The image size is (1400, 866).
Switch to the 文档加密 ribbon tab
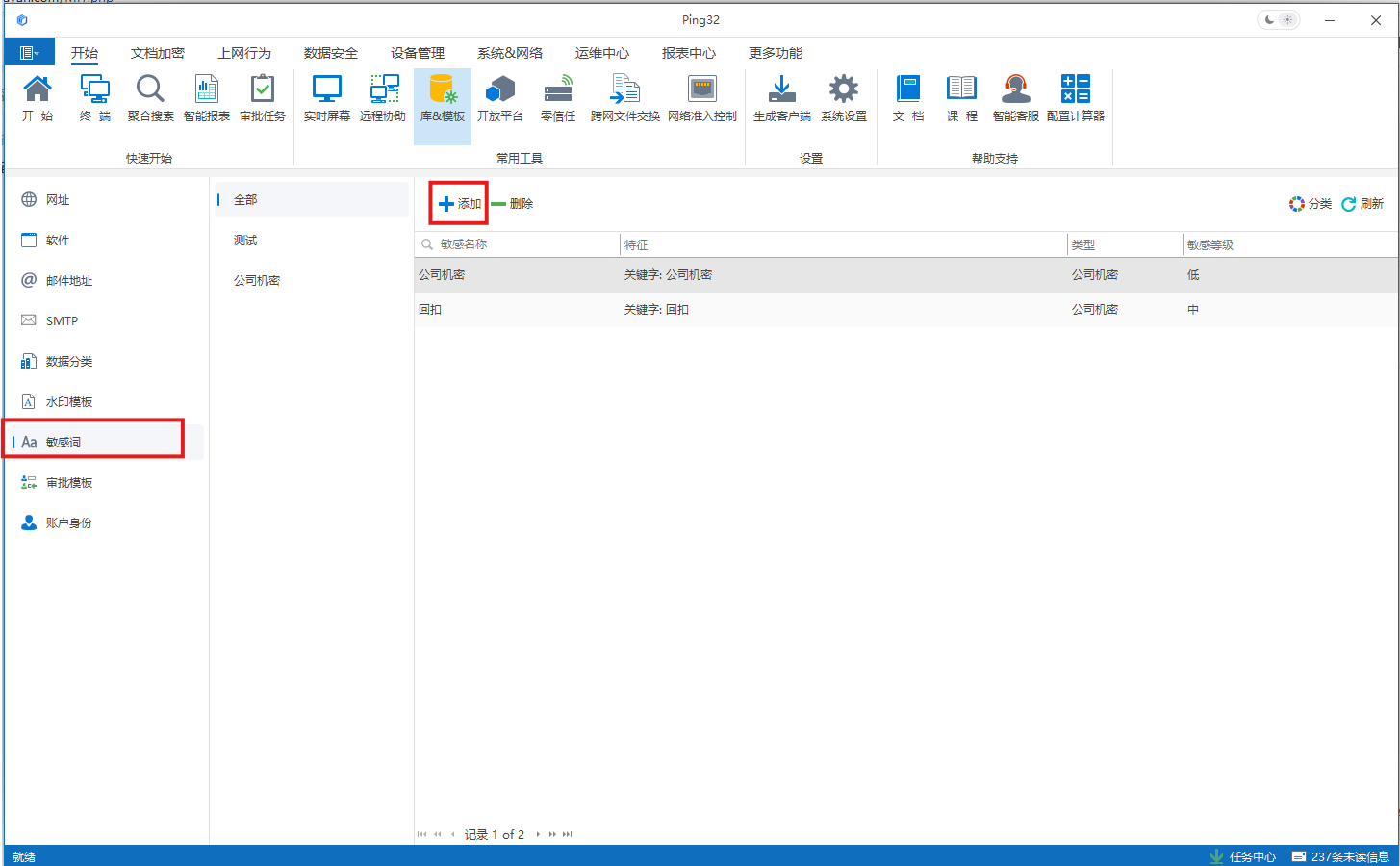click(x=158, y=53)
